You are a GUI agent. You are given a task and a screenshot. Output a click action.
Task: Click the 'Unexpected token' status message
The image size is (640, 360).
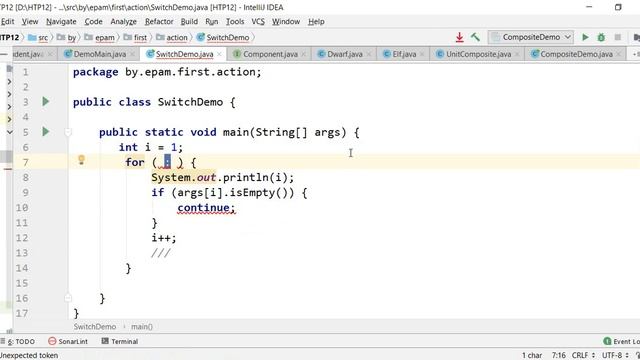(29, 355)
